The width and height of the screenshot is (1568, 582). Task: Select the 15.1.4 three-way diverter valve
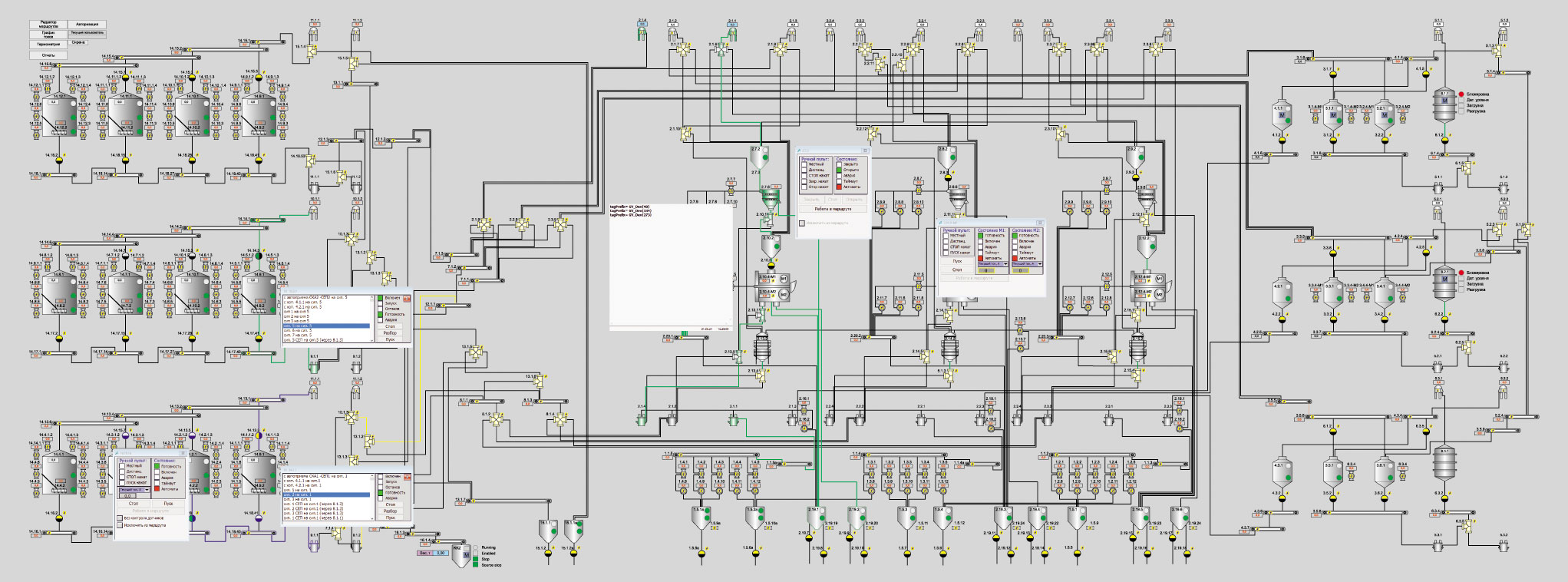[x=312, y=51]
